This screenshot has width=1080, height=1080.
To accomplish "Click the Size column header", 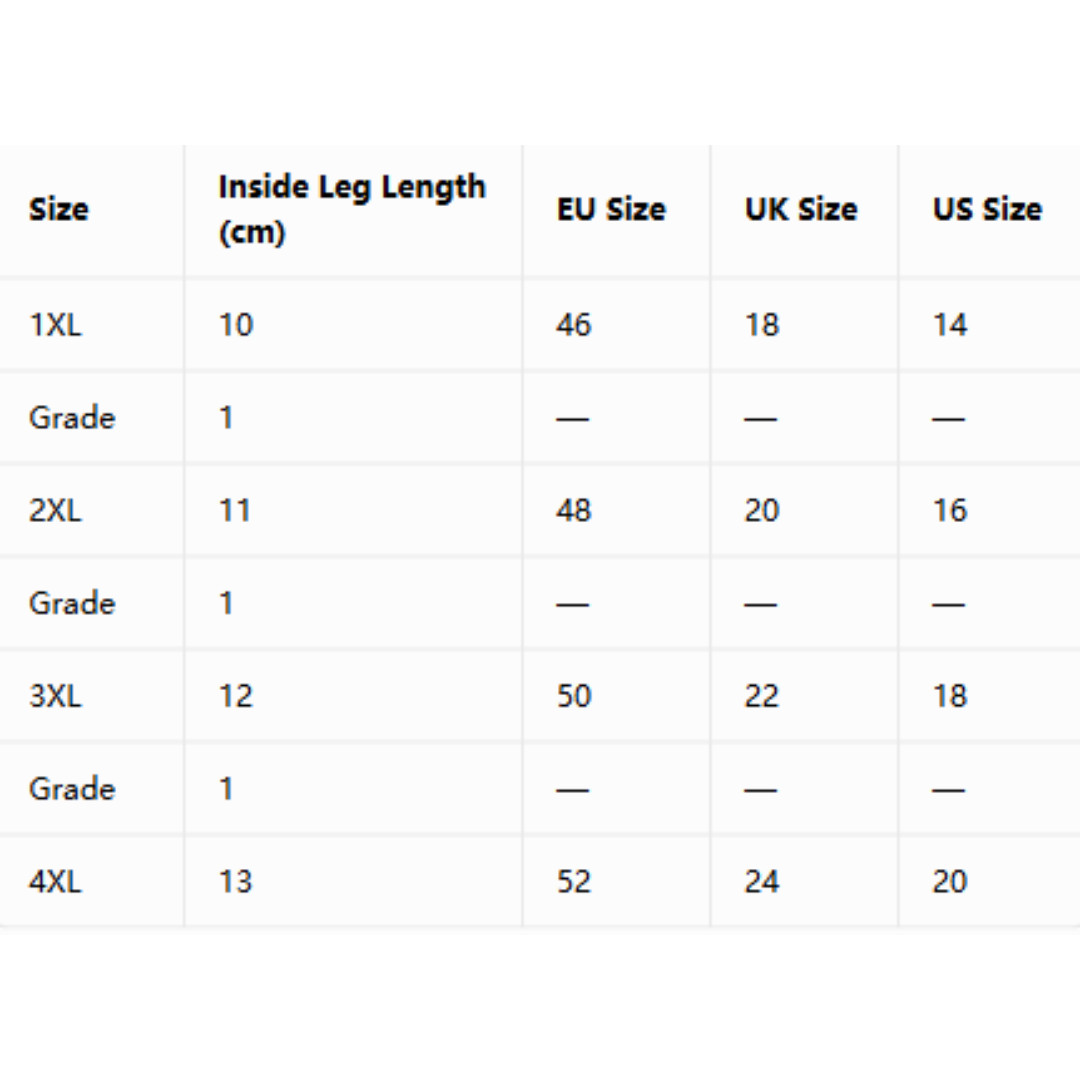I will (59, 209).
